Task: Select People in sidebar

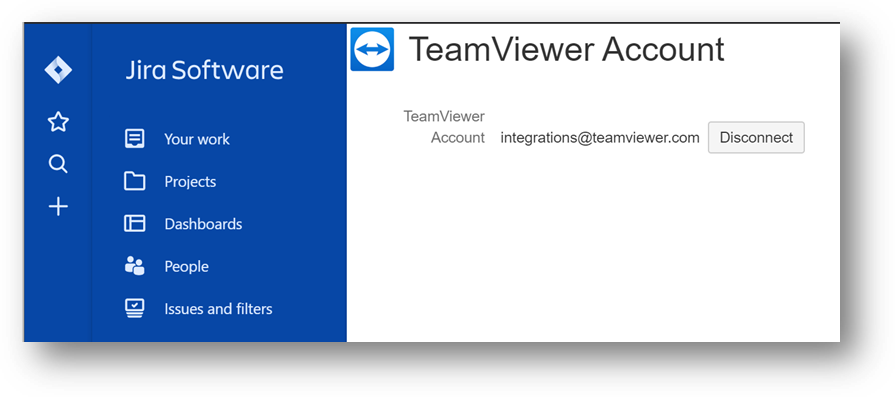Action: click(187, 266)
